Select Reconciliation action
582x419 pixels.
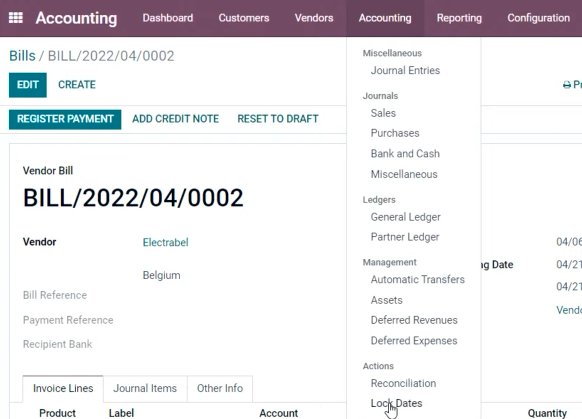pos(403,383)
